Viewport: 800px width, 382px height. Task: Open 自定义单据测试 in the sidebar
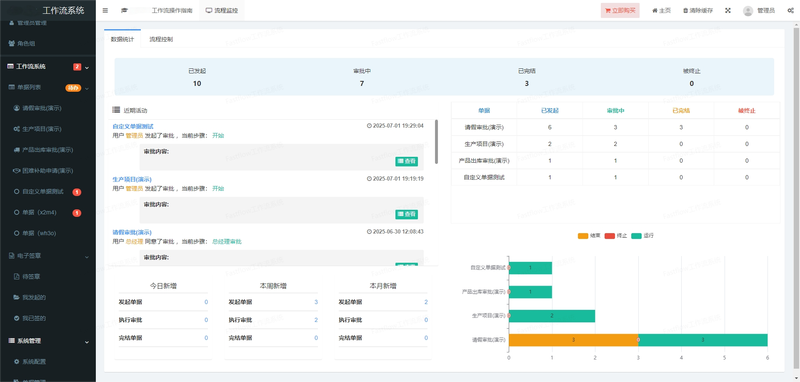coord(43,192)
